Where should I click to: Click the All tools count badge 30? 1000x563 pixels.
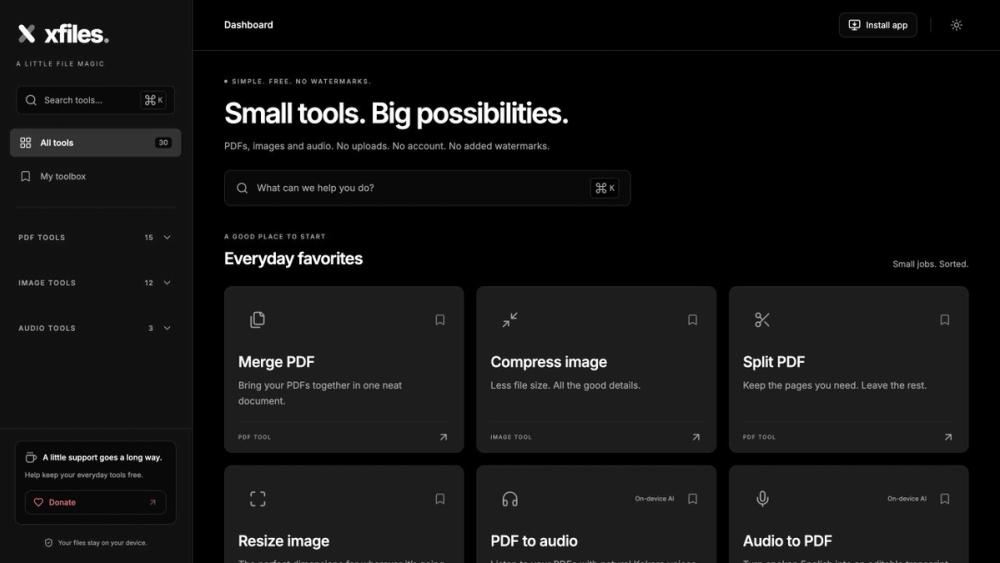point(163,143)
